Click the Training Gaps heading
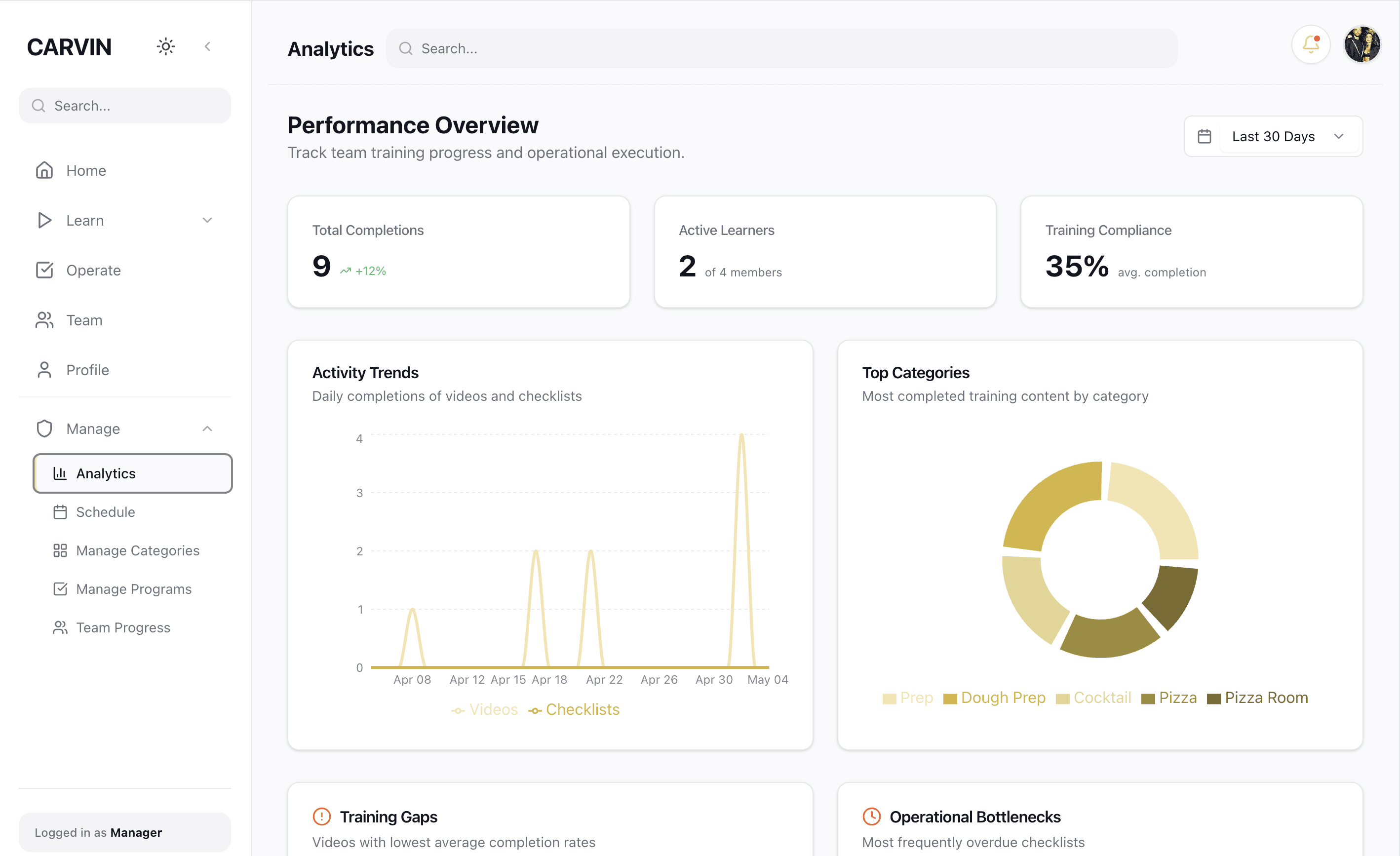This screenshot has width=1400, height=856. tap(389, 817)
